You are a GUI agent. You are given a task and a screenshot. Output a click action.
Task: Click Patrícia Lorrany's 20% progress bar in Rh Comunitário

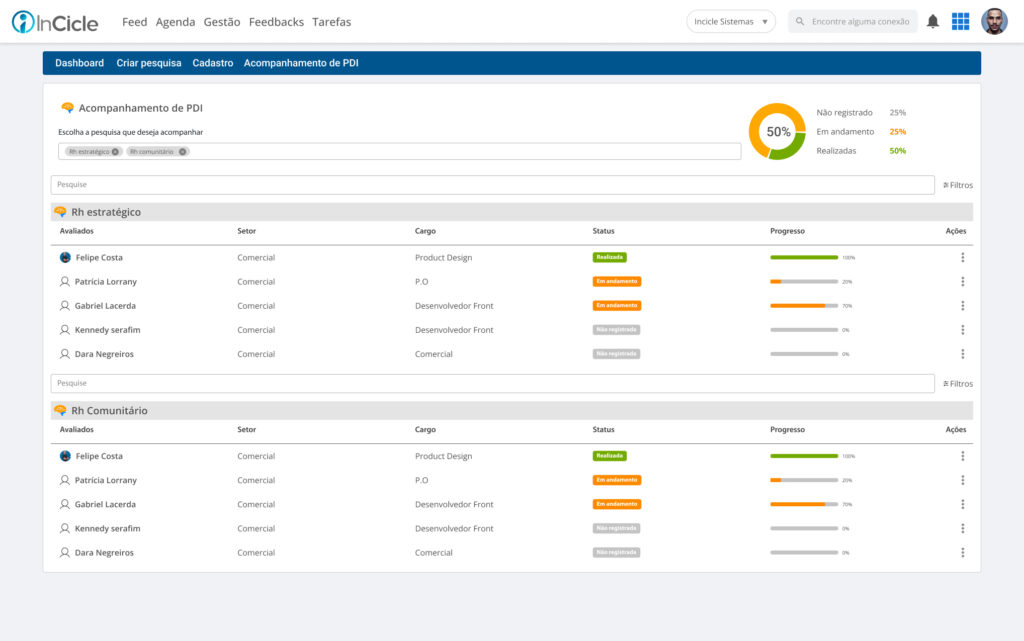[x=804, y=480]
